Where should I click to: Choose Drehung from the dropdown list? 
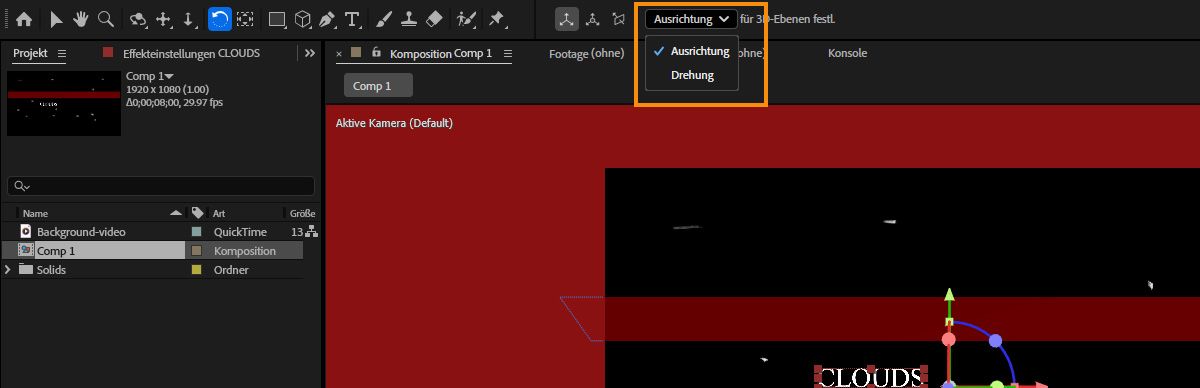[x=692, y=75]
